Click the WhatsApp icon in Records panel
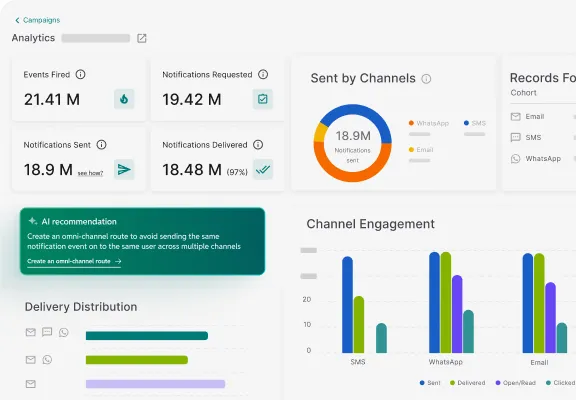Screen dimensions: 576x400 point(516,159)
